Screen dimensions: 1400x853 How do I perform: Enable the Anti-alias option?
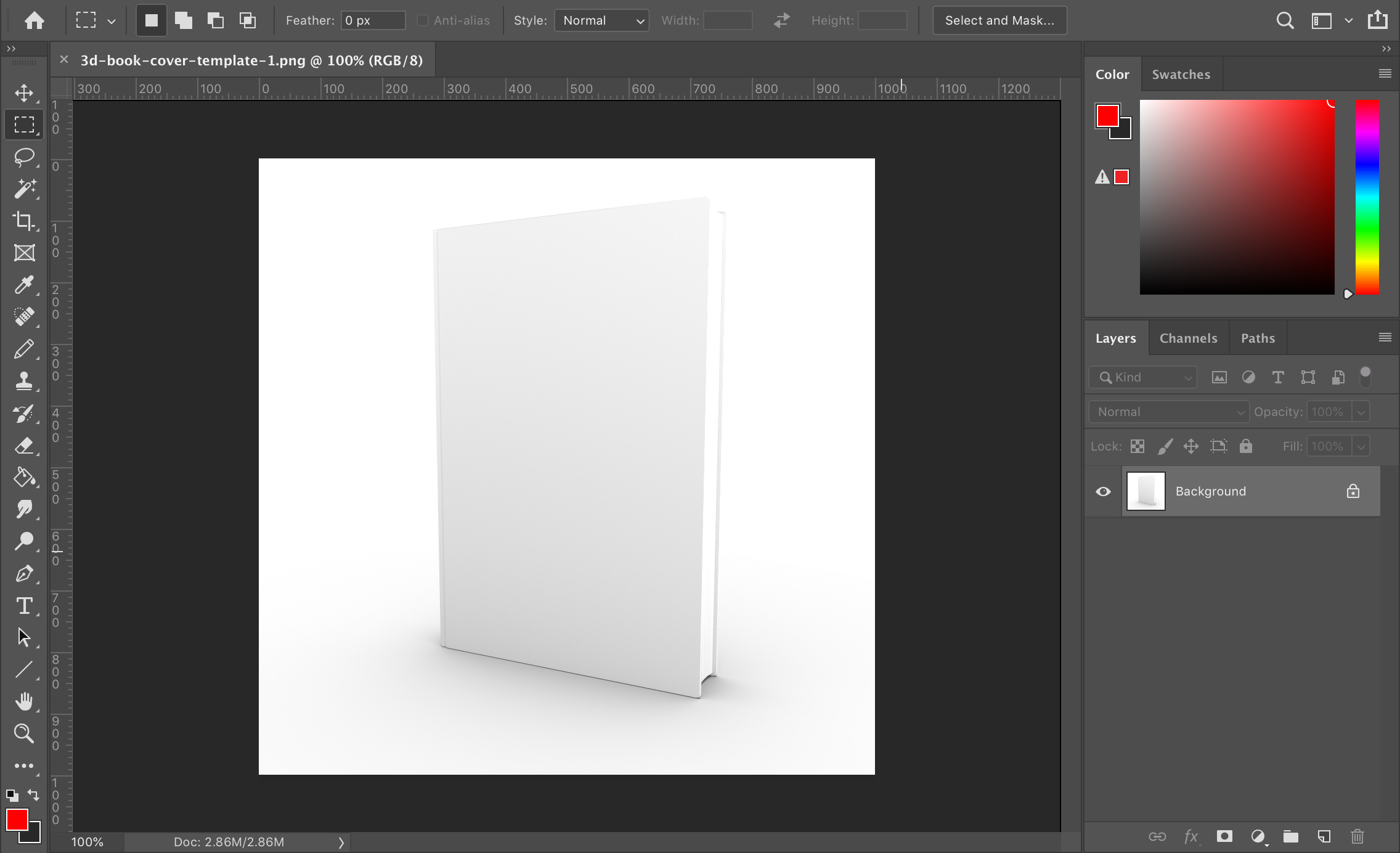tap(423, 20)
